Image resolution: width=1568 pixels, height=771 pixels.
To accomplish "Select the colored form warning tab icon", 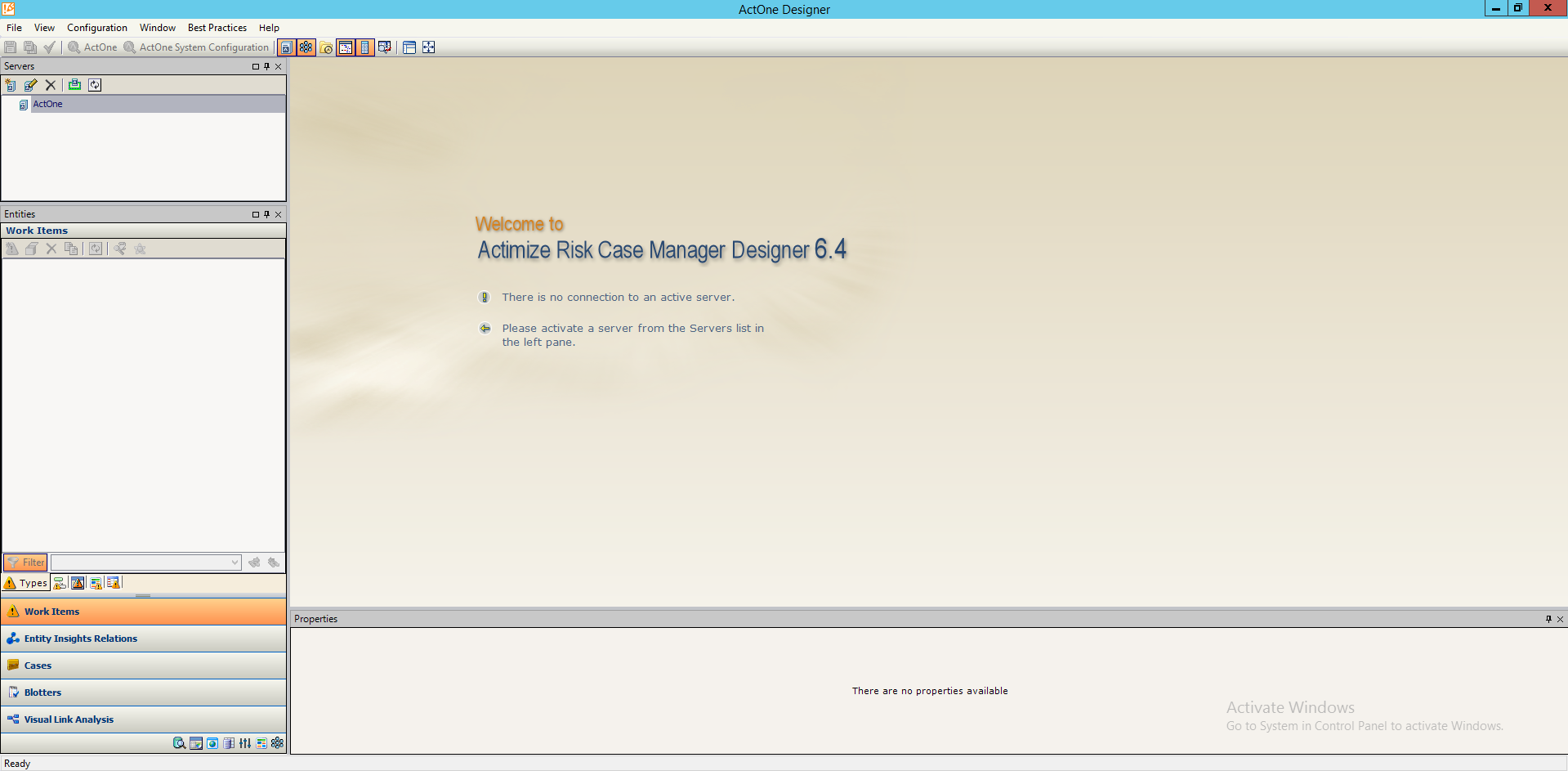I will click(x=96, y=583).
